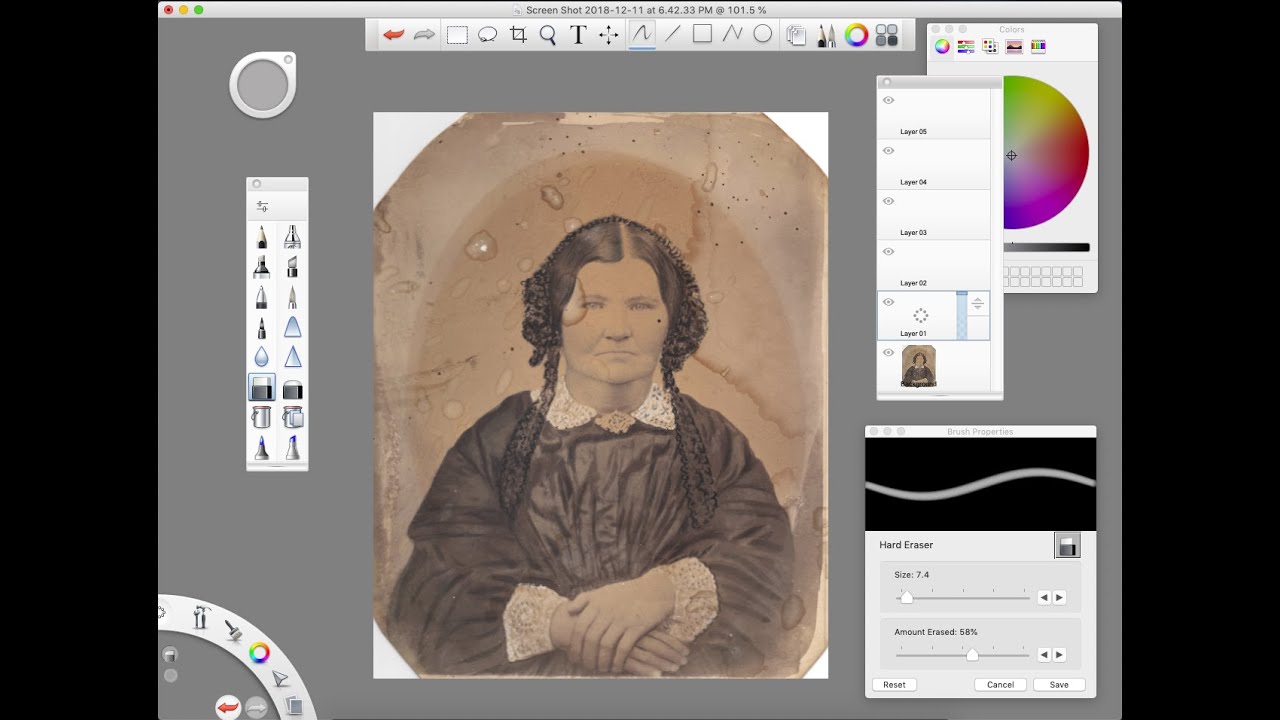The height and width of the screenshot is (720, 1280).
Task: Click the gray Redo arrow in top toolbar
Action: pos(425,35)
